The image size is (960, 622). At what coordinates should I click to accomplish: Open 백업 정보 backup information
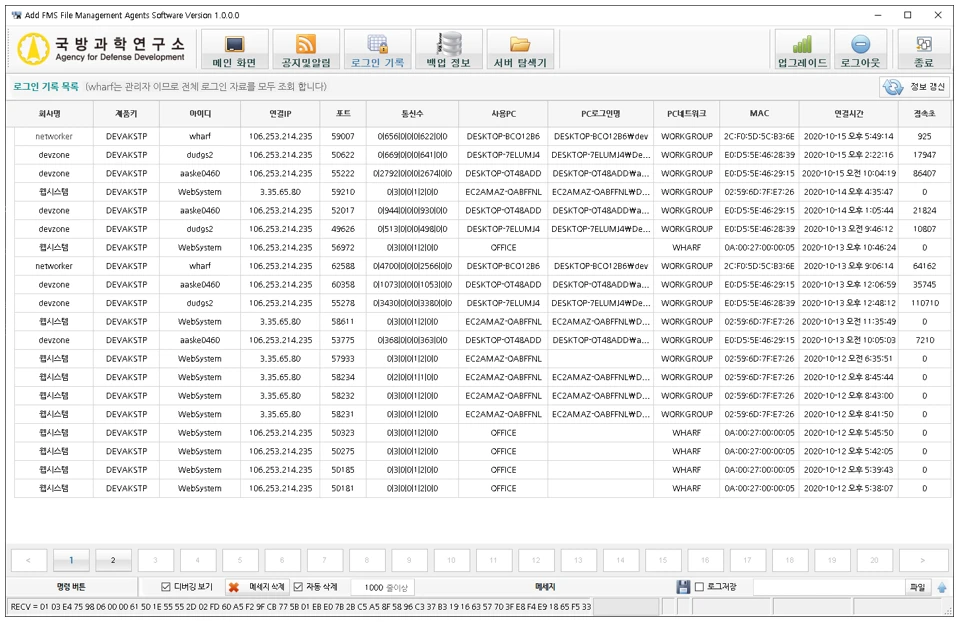pos(449,49)
